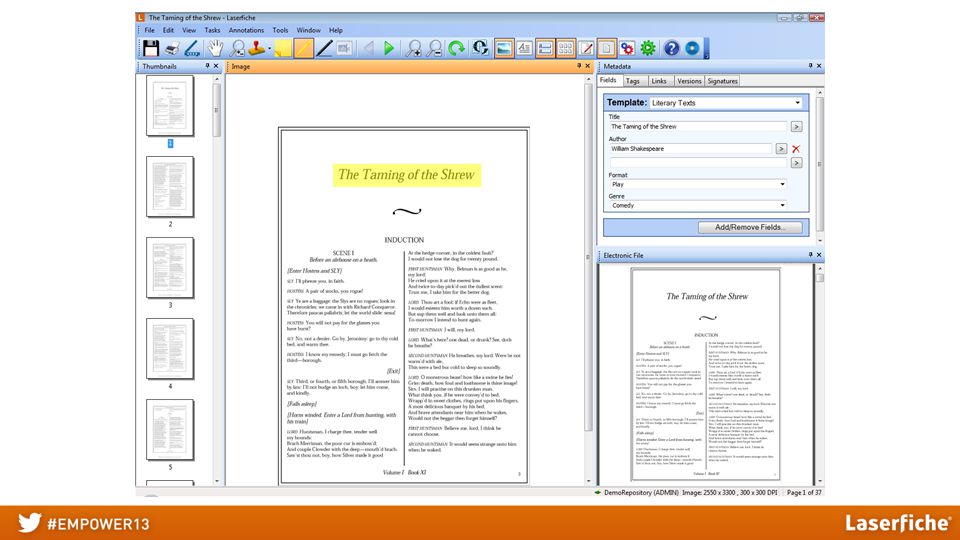960x540 pixels.
Task: Open the Genre dropdown showing Comedy
Action: click(x=697, y=206)
